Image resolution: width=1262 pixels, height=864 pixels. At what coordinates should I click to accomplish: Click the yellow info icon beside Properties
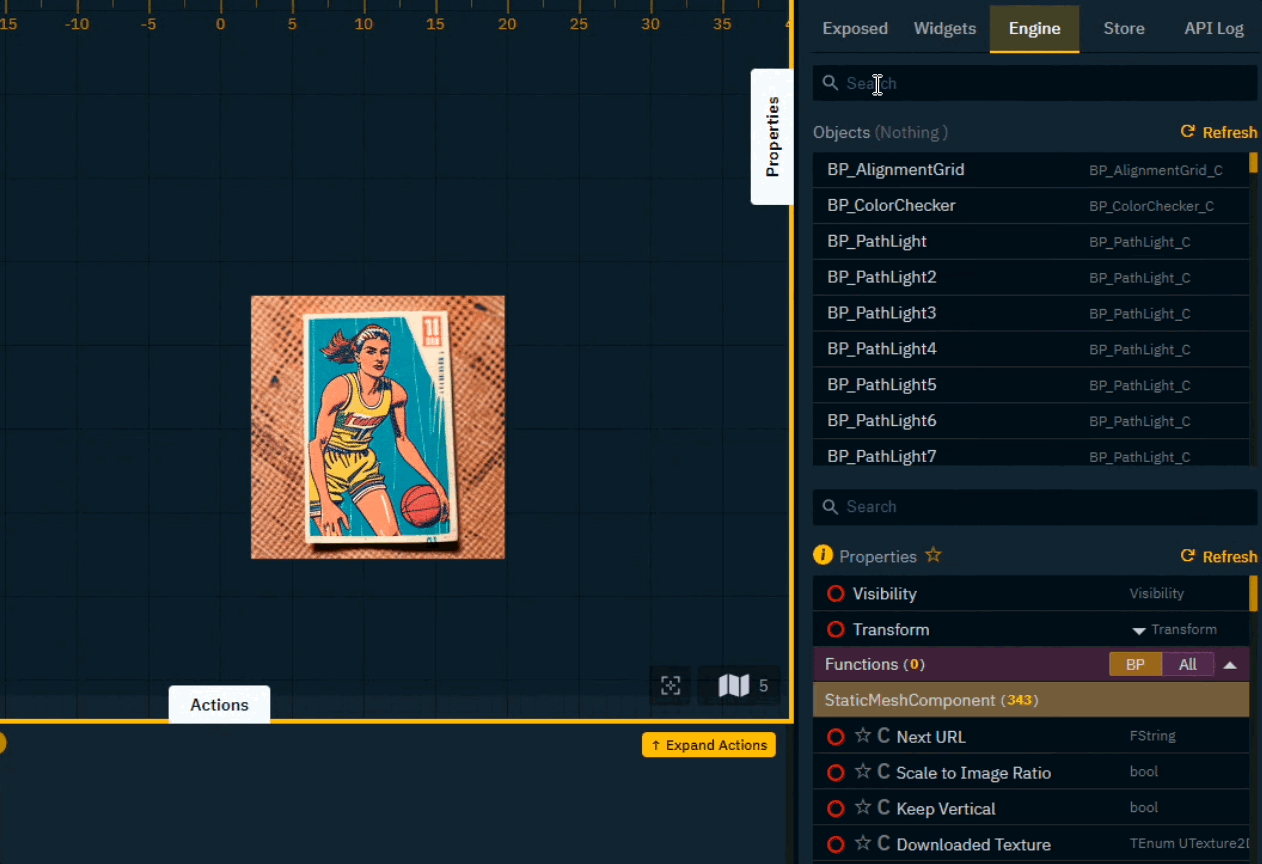(823, 555)
